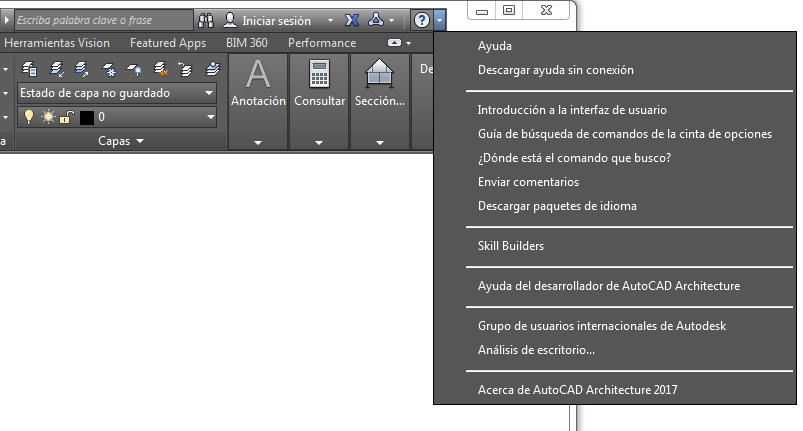The height and width of the screenshot is (431, 803).
Task: Click the Sección house icon
Action: pyautogui.click(x=379, y=73)
